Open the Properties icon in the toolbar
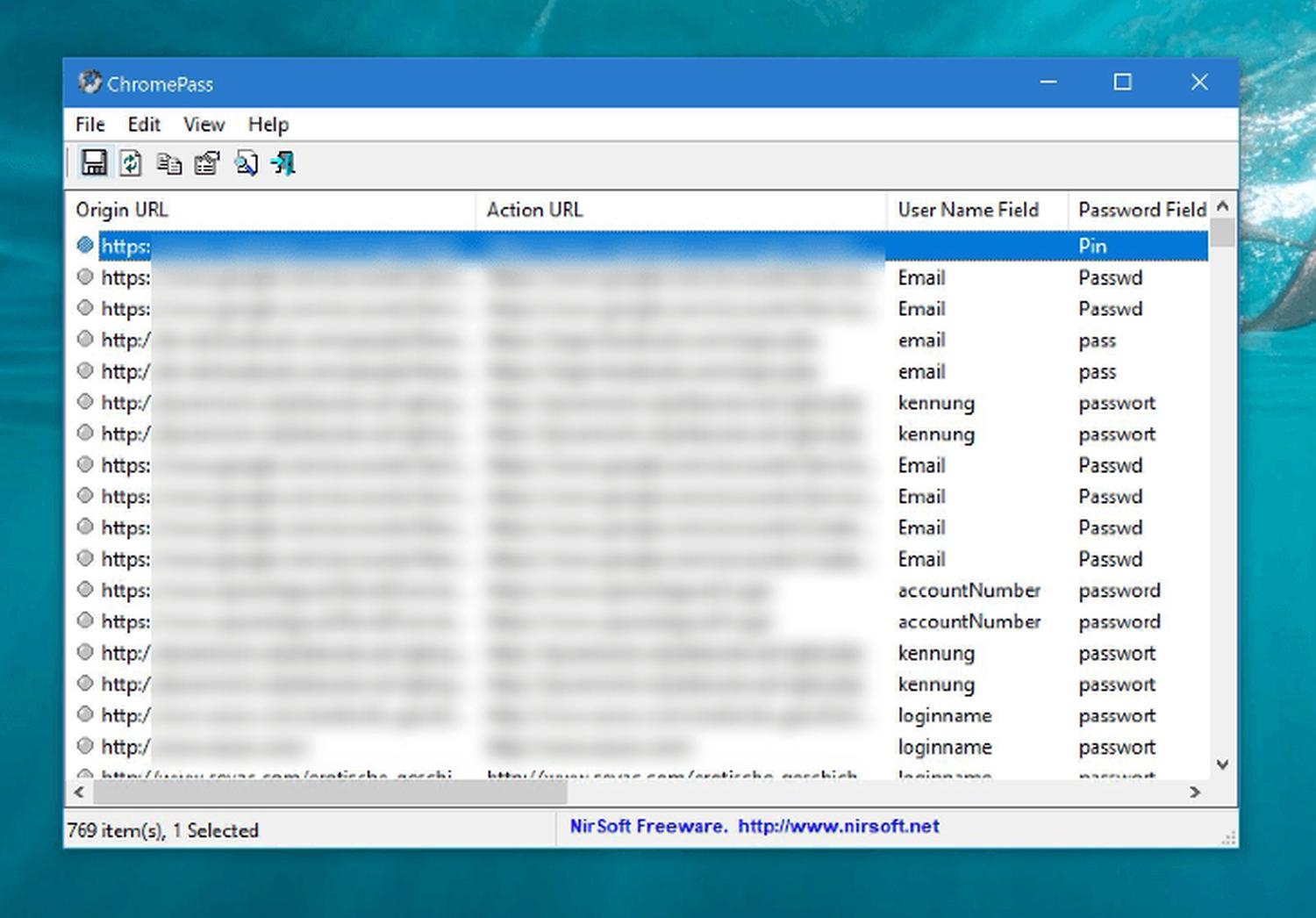 pos(207,163)
